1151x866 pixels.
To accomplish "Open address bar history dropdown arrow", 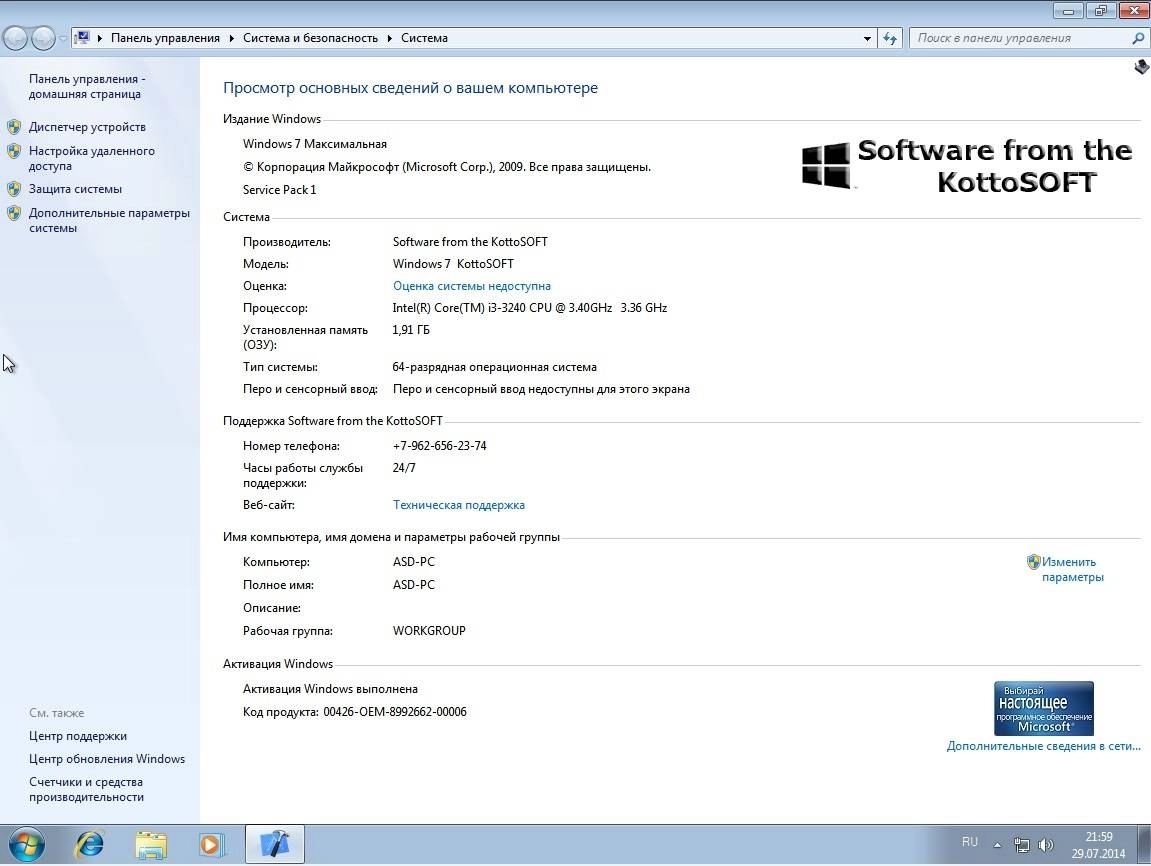I will (x=867, y=38).
